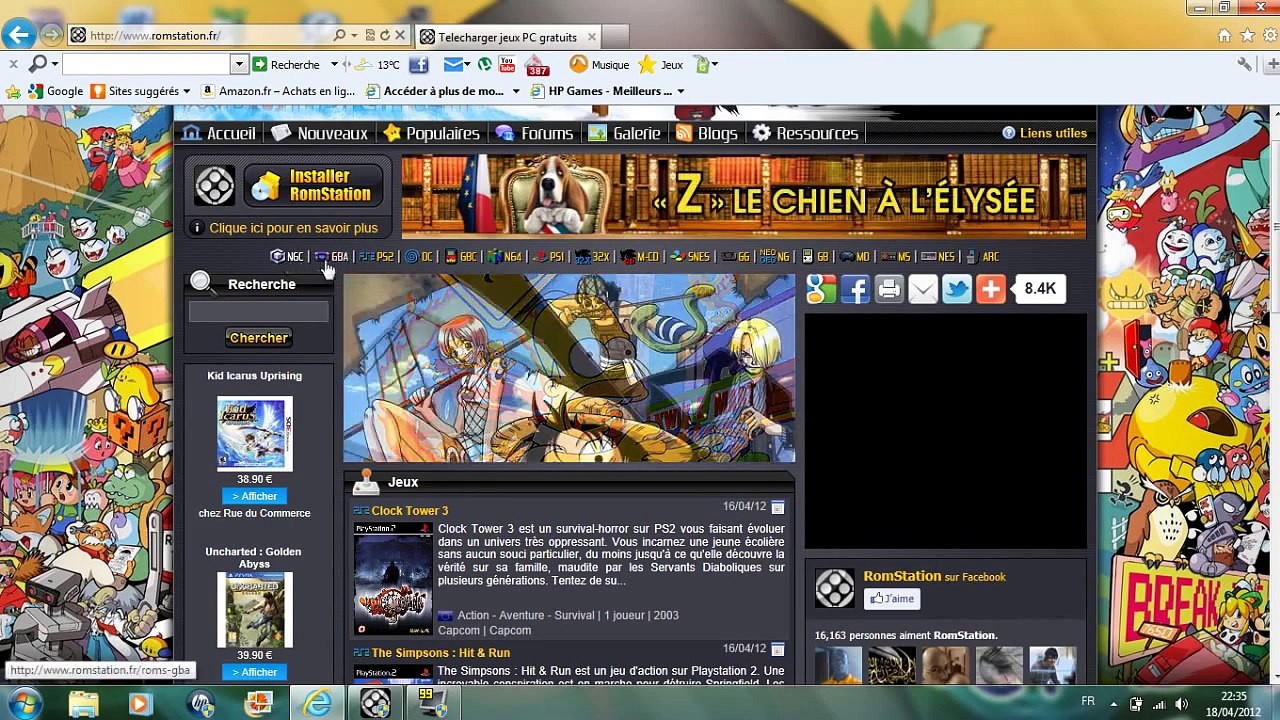1280x720 pixels.
Task: Expand the Sites suggérés dropdown arrow
Action: 186,91
